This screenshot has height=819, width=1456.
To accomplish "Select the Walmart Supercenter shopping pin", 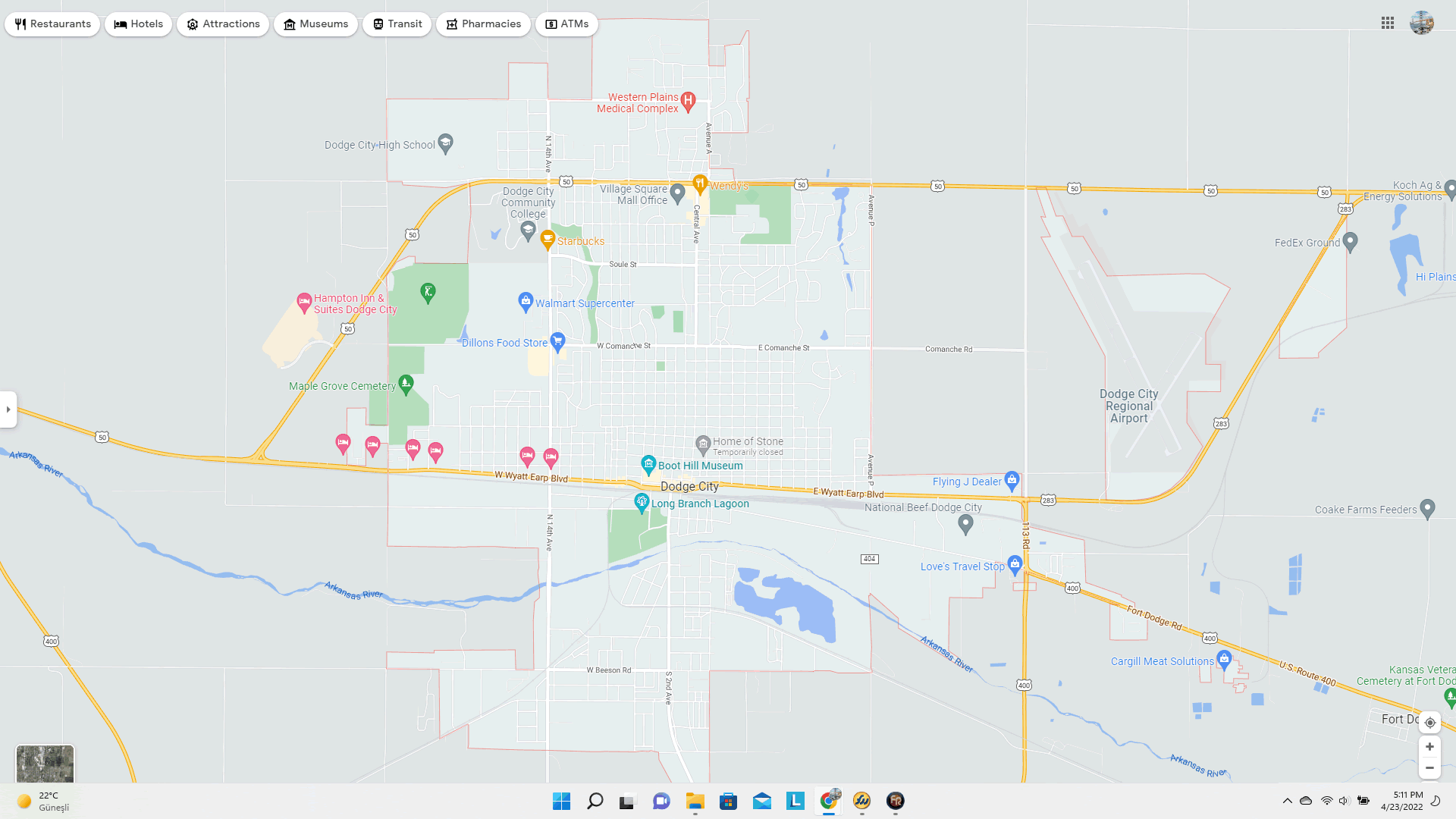I will (525, 301).
